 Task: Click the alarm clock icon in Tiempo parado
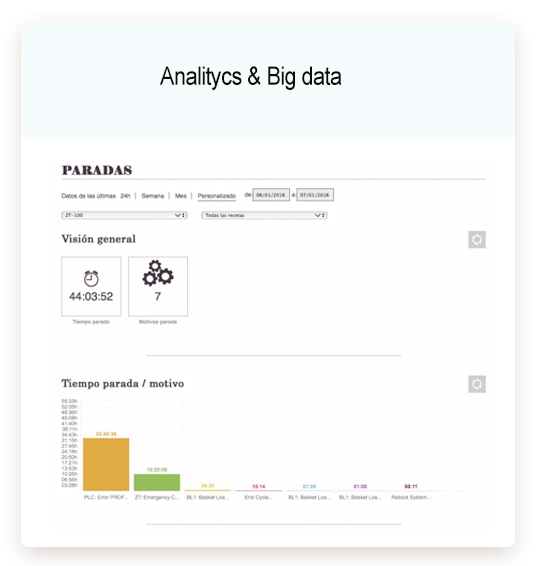(x=91, y=279)
